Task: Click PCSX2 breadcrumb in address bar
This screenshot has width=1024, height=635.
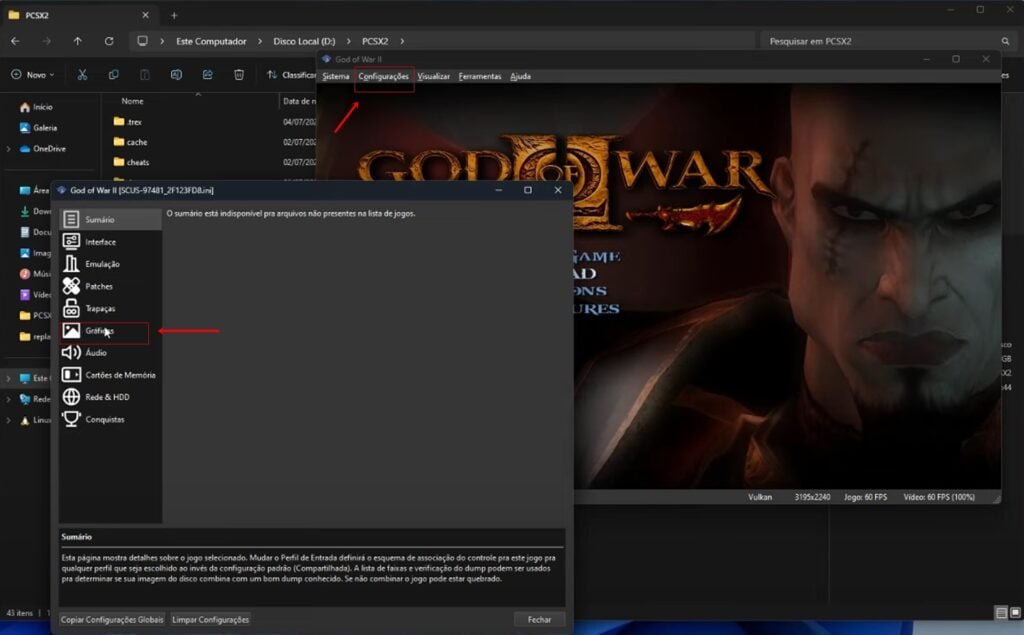Action: tap(375, 41)
